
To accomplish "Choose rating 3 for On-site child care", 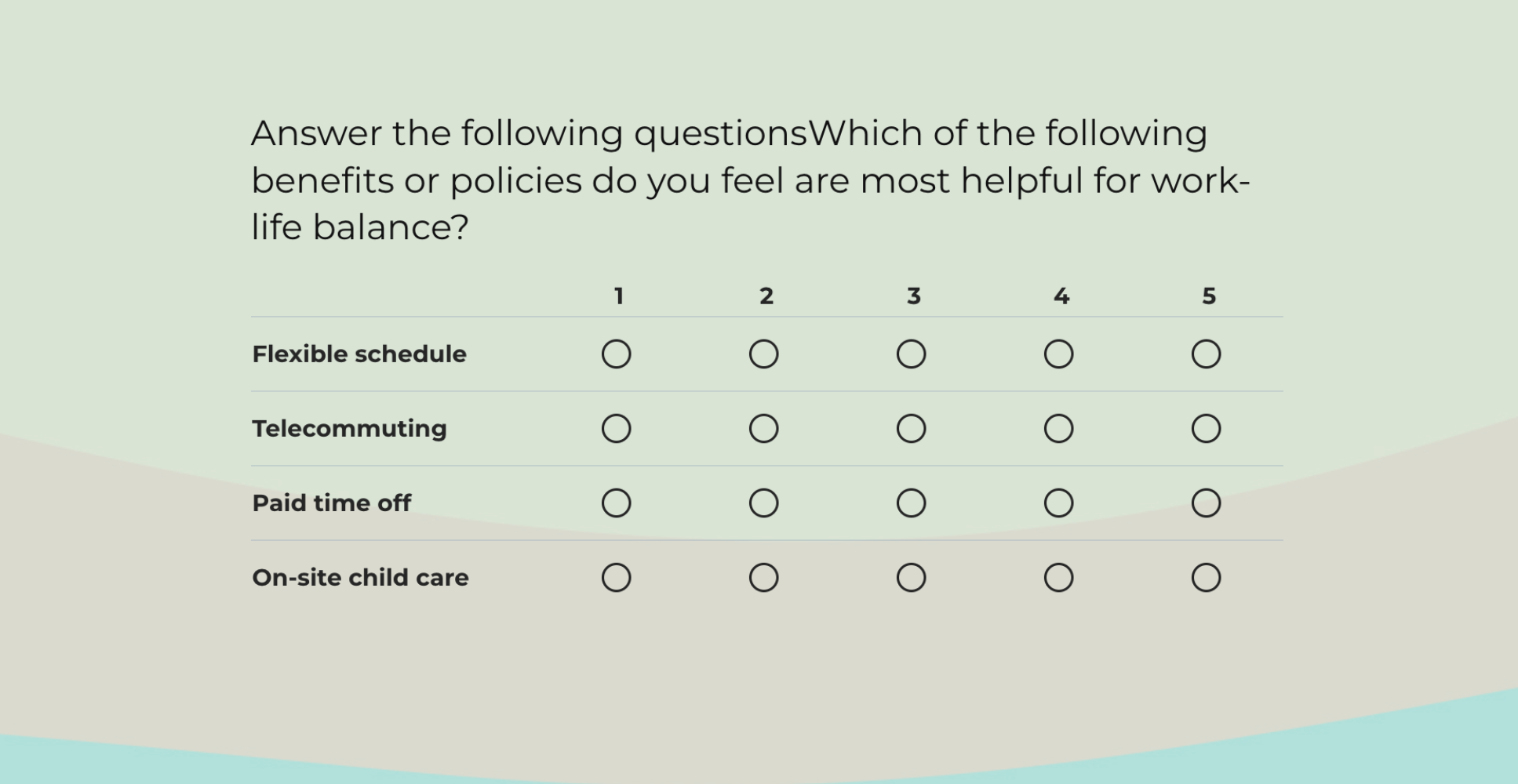I will tap(912, 578).
